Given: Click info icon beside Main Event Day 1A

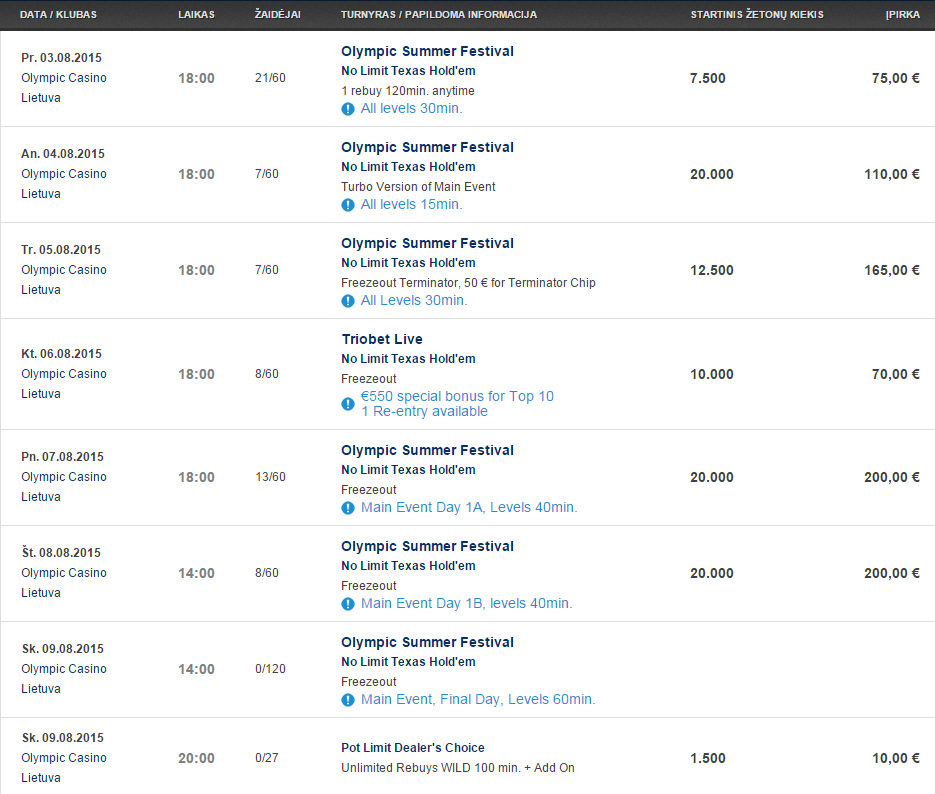Looking at the screenshot, I should coord(348,508).
